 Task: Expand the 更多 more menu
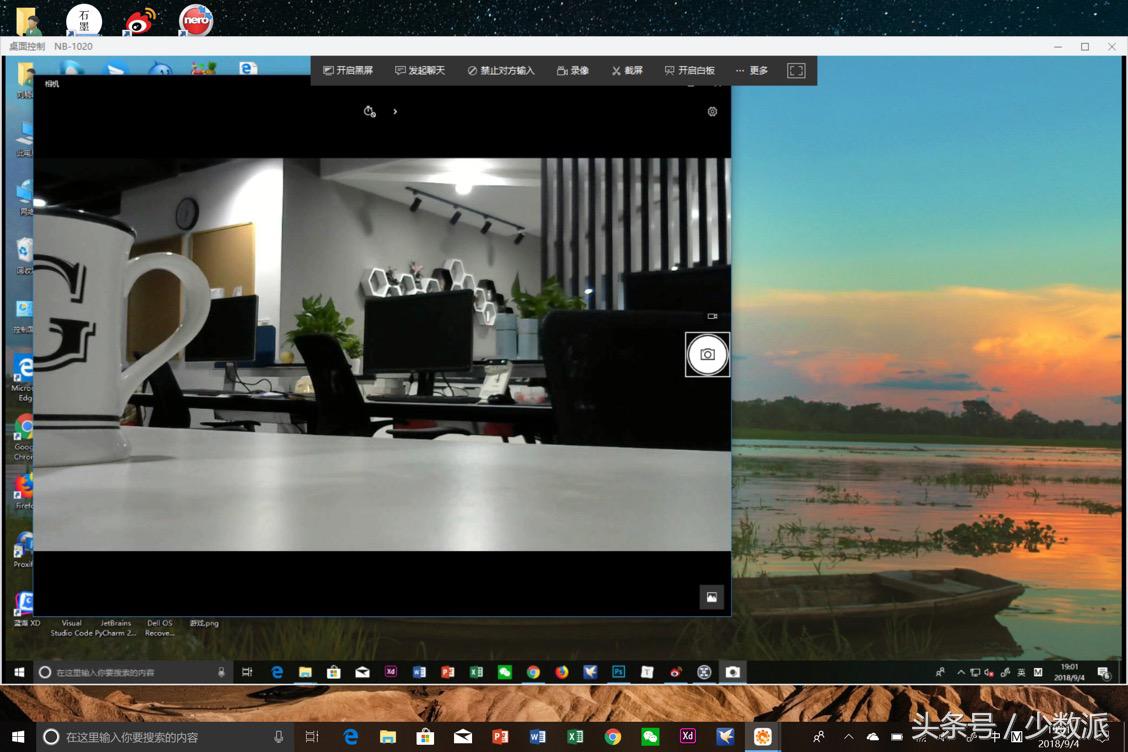pyautogui.click(x=752, y=71)
